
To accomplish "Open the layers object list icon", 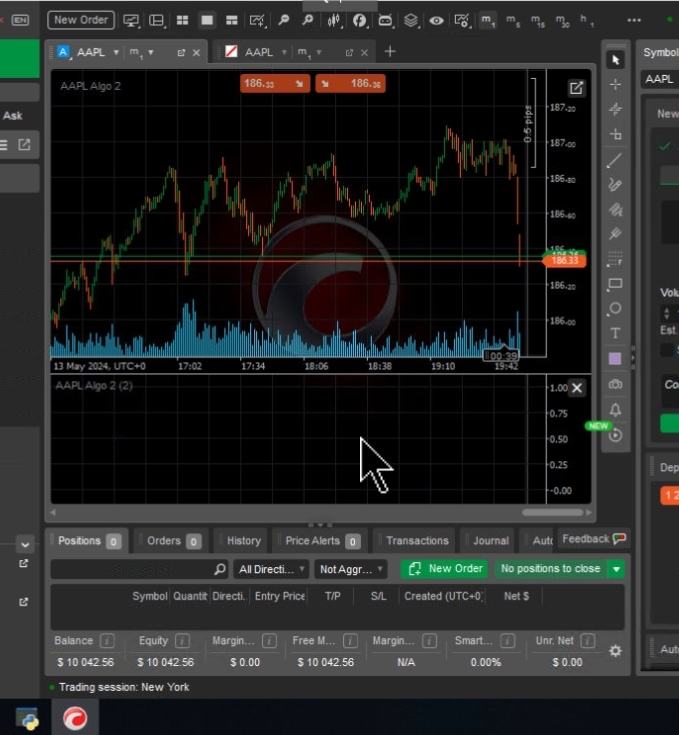I will click(411, 20).
